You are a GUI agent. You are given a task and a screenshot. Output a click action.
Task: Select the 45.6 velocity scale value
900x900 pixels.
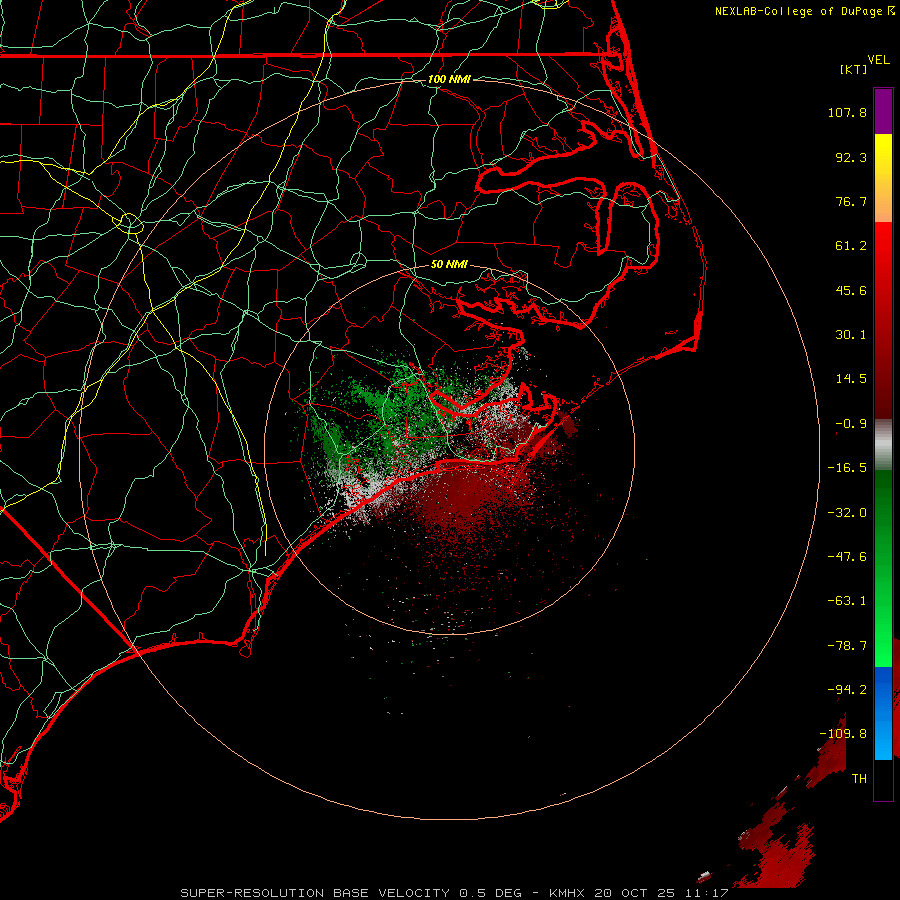coord(851,290)
